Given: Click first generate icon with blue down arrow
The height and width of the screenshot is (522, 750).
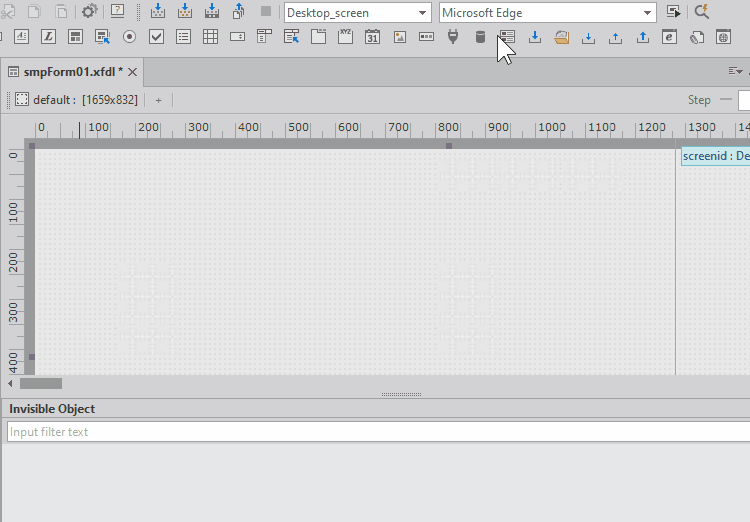Looking at the screenshot, I should point(157,11).
